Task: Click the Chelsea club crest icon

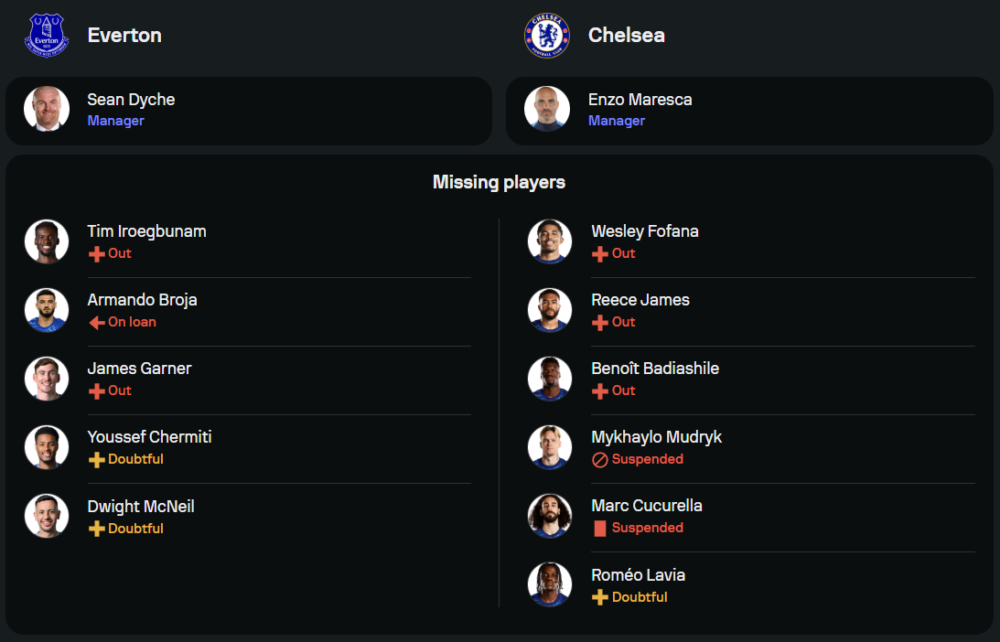Action: [x=547, y=35]
